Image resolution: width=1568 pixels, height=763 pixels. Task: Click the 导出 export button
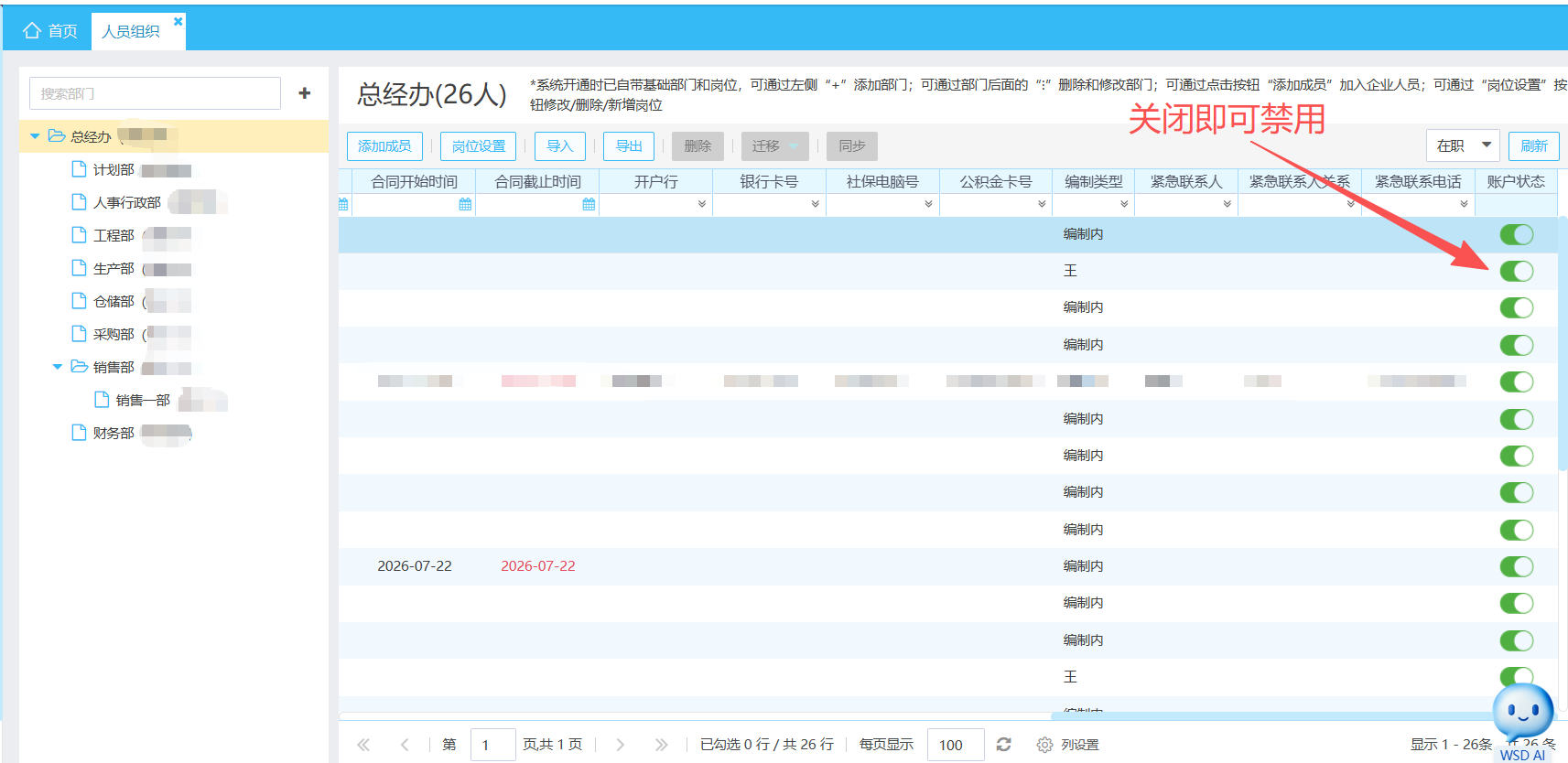click(629, 146)
